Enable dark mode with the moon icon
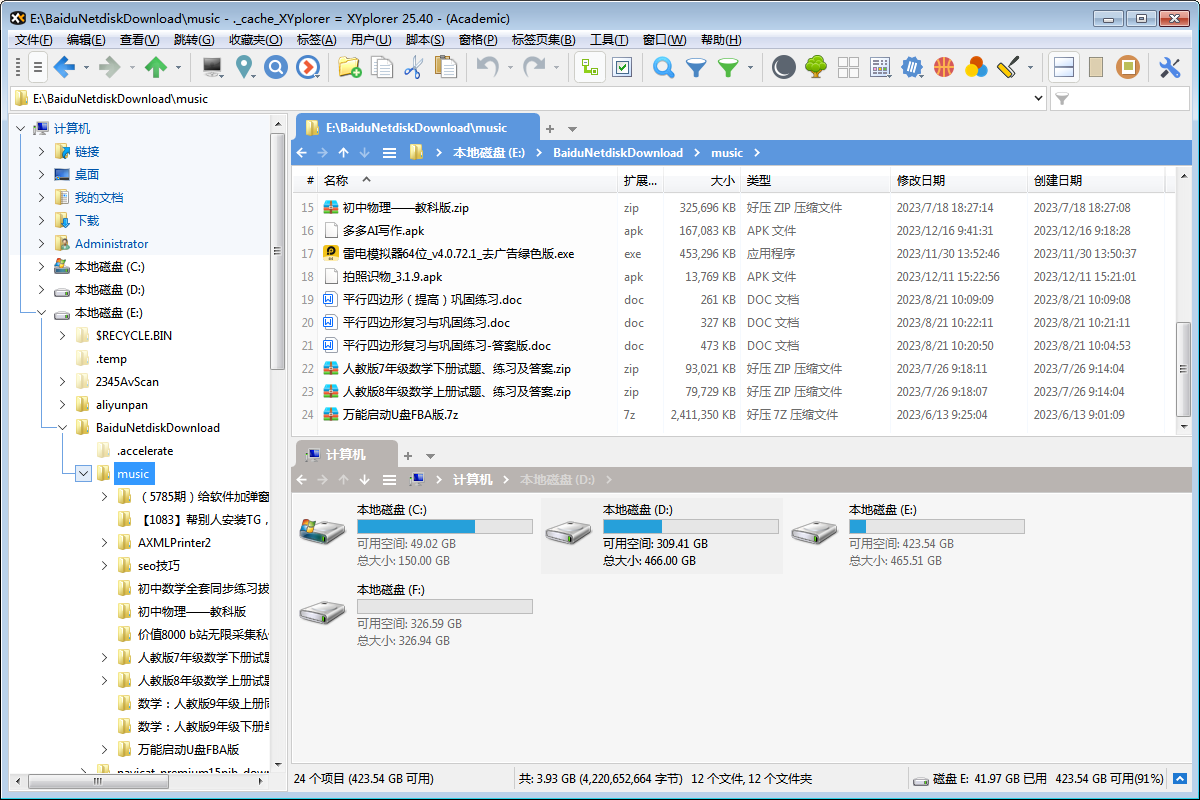This screenshot has width=1200, height=800. (x=786, y=68)
